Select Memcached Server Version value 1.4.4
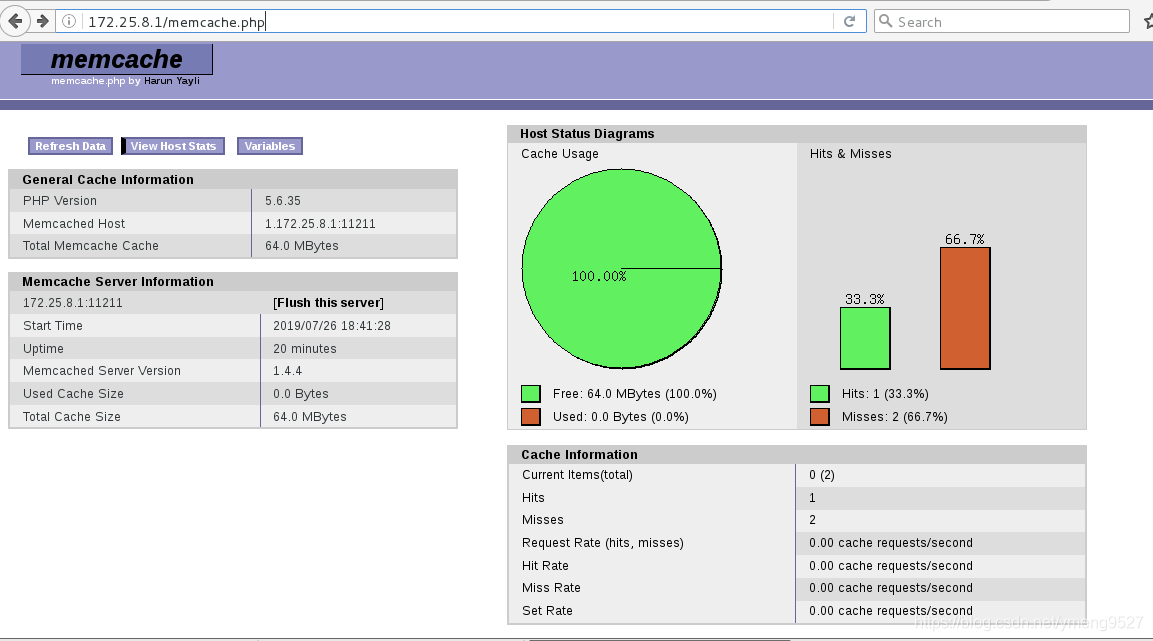The width and height of the screenshot is (1153, 641). [x=288, y=370]
